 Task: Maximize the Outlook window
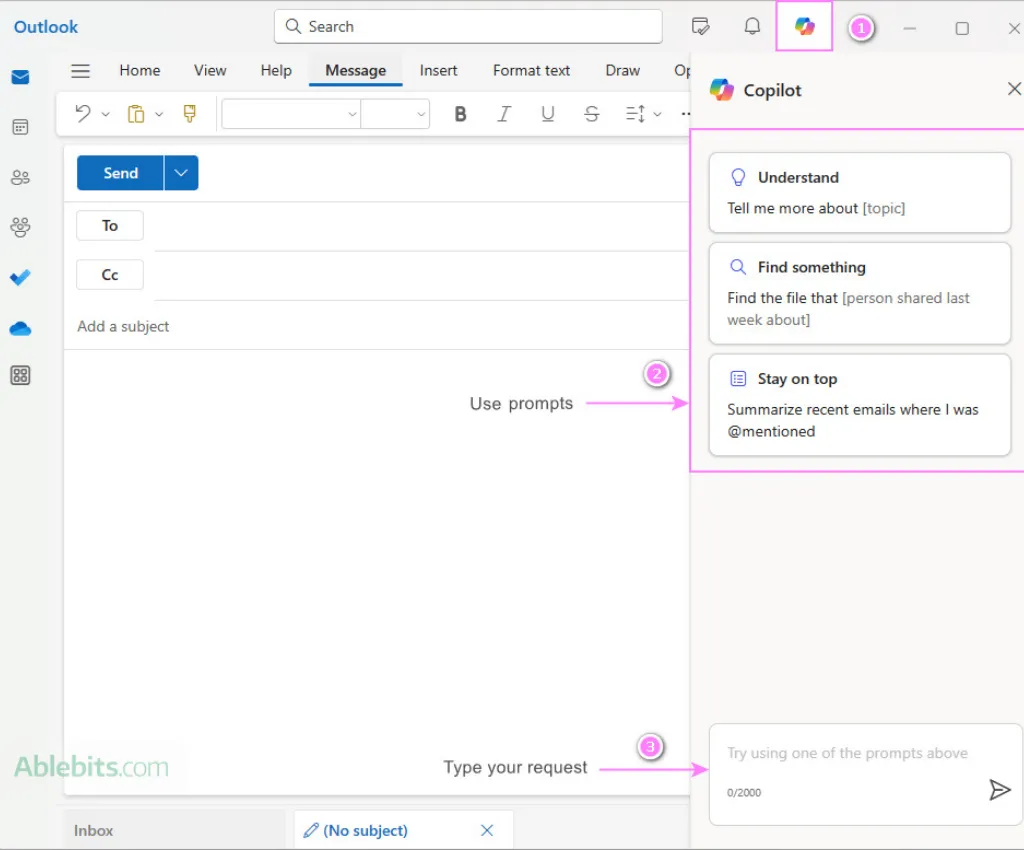tap(961, 28)
